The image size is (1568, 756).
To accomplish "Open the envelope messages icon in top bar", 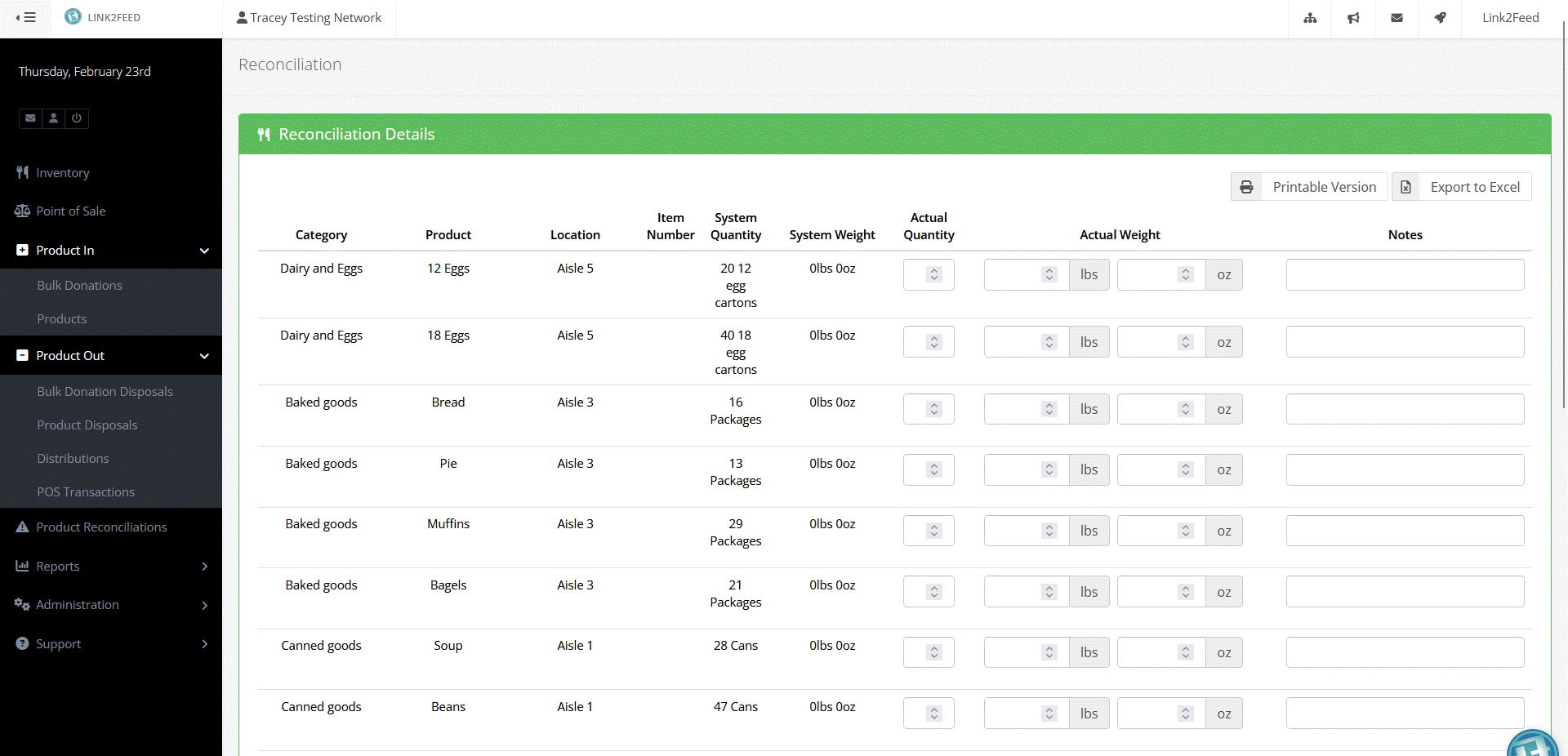I will click(1396, 18).
